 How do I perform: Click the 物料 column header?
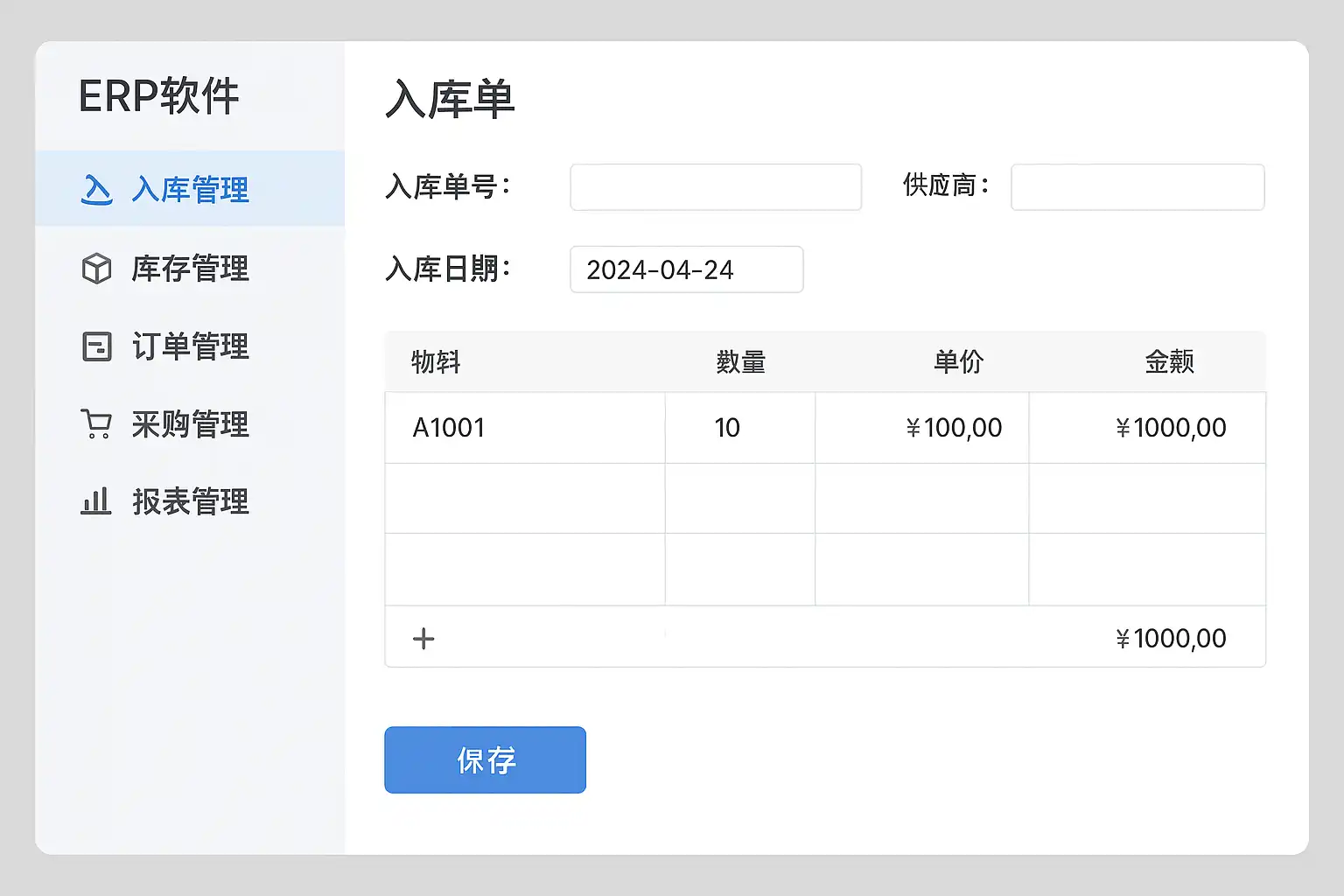point(436,361)
